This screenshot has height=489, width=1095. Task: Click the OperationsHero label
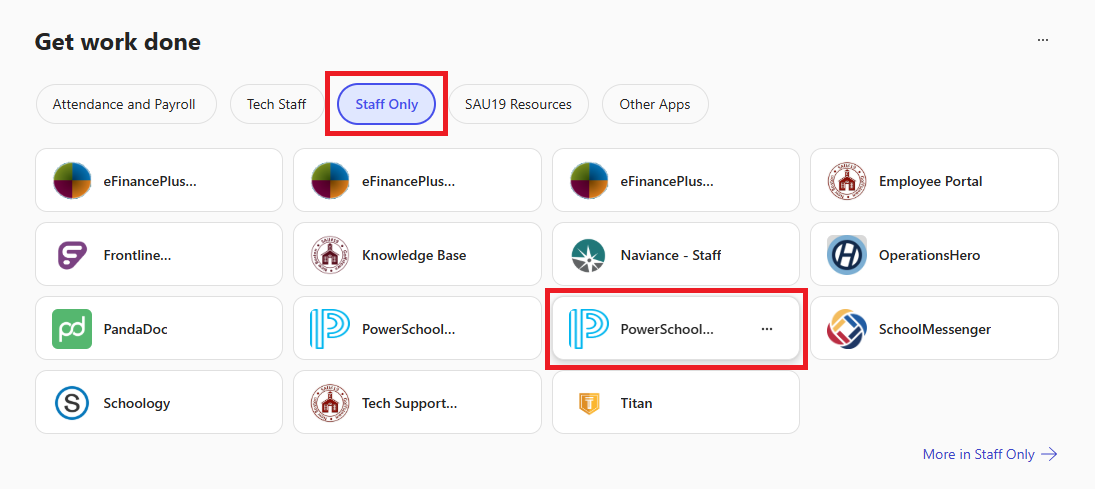pos(929,255)
